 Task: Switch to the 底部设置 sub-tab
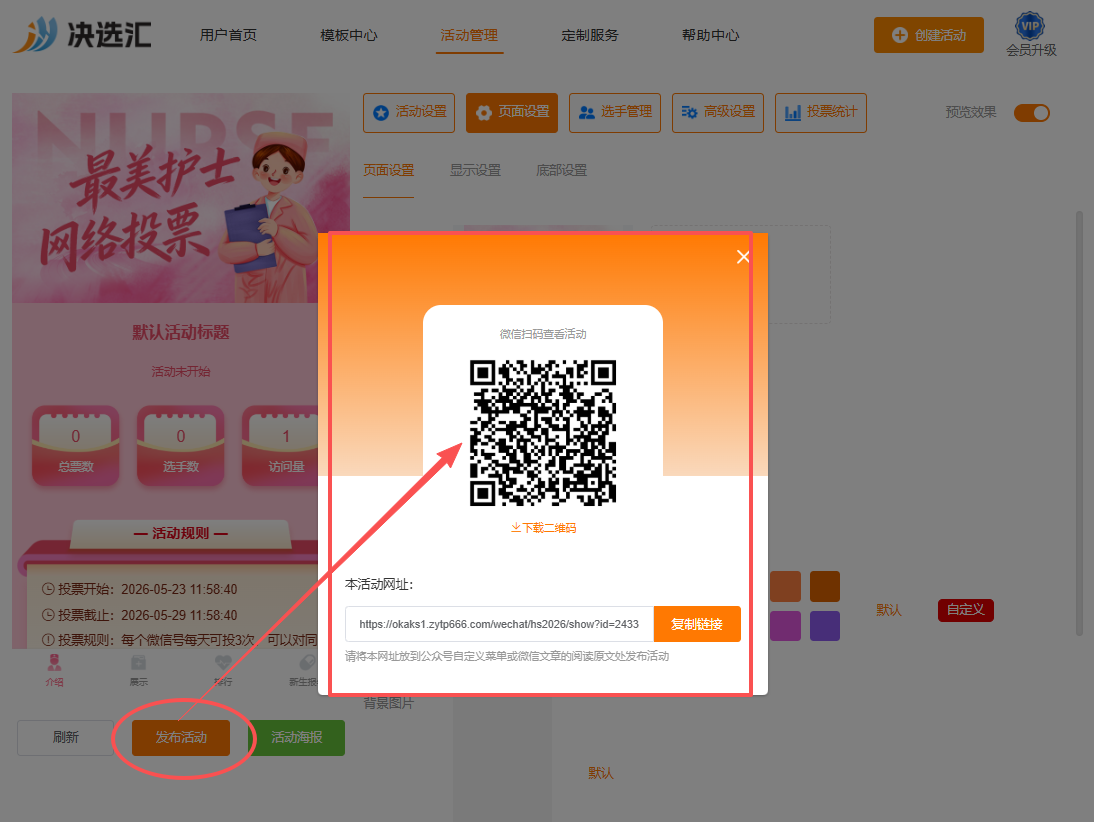561,170
